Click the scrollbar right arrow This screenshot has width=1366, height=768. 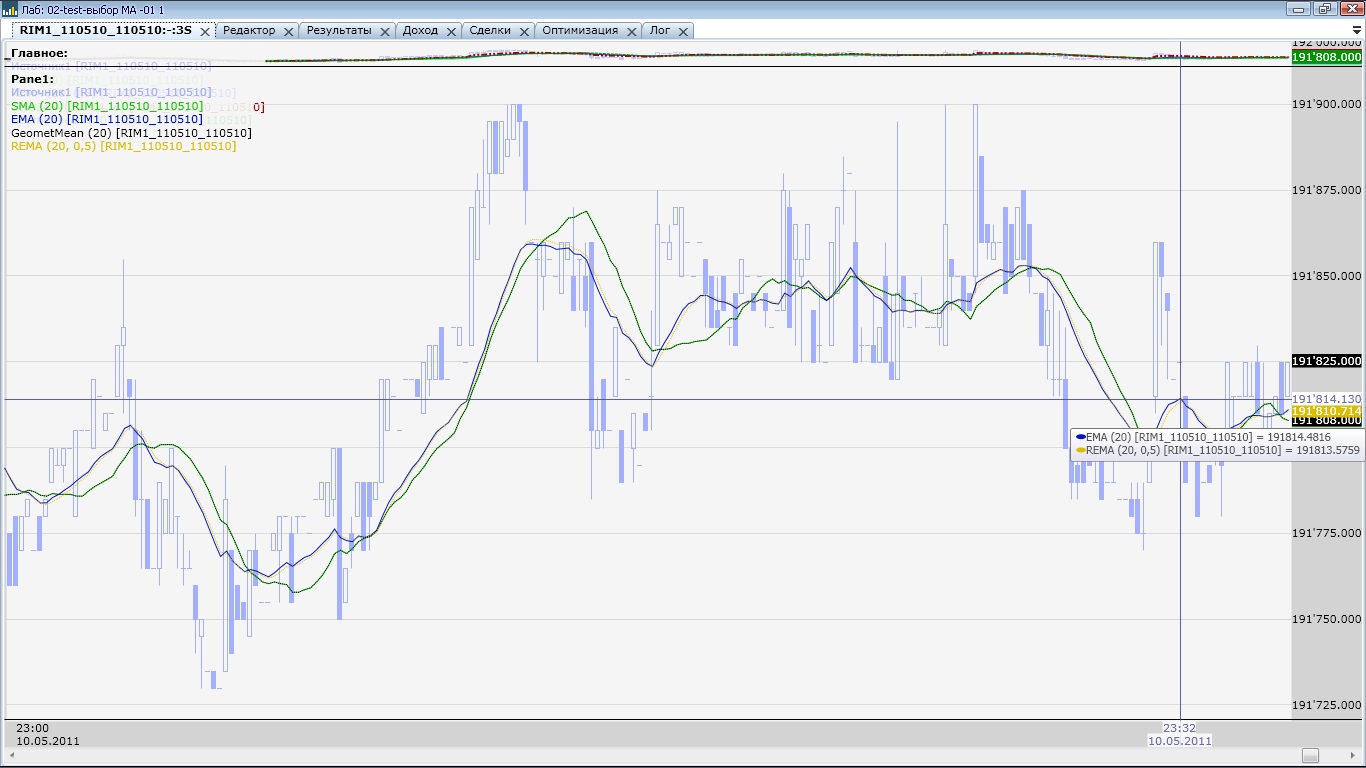coord(1355,755)
